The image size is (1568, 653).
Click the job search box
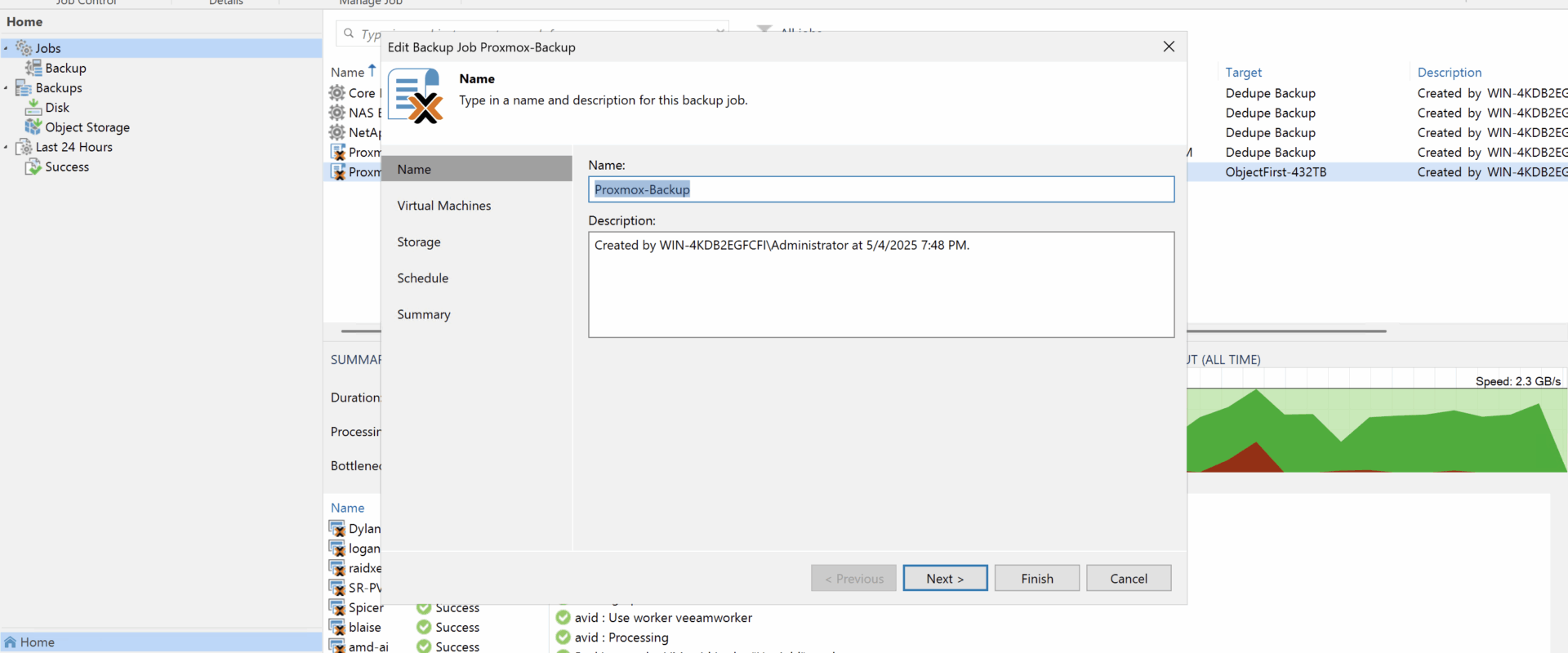(x=532, y=33)
